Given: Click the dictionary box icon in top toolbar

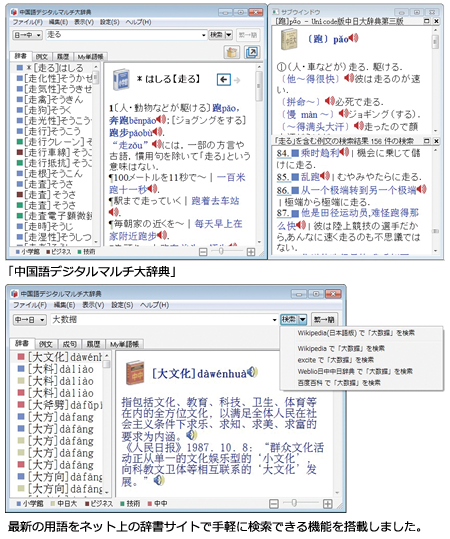Looking at the screenshot, I should (x=232, y=52).
